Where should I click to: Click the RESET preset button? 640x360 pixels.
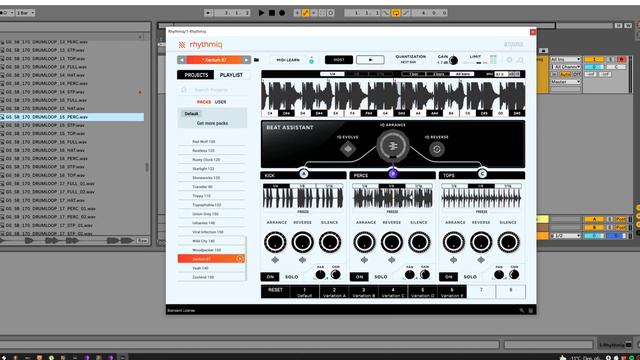click(275, 291)
